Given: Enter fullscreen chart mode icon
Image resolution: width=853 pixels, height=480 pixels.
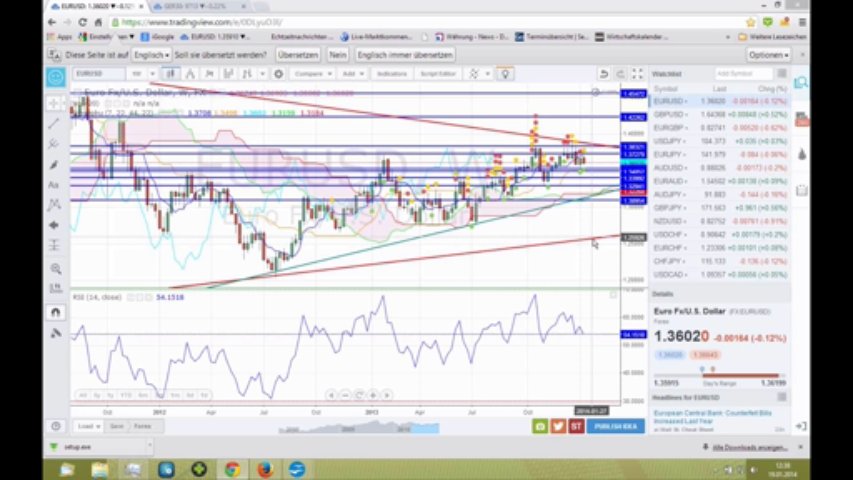Looking at the screenshot, I should pyautogui.click(x=637, y=73).
